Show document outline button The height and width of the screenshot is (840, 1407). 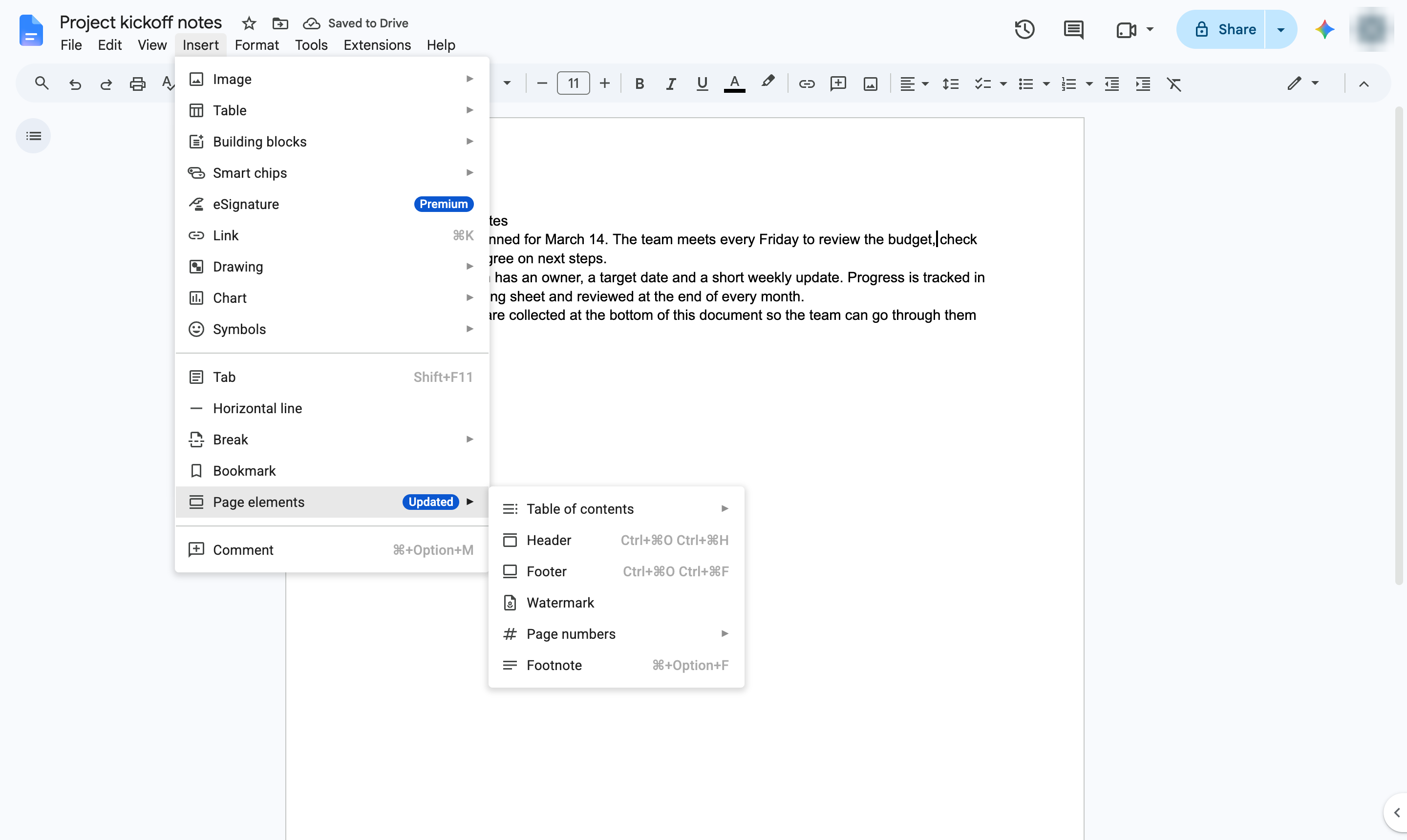(33, 136)
